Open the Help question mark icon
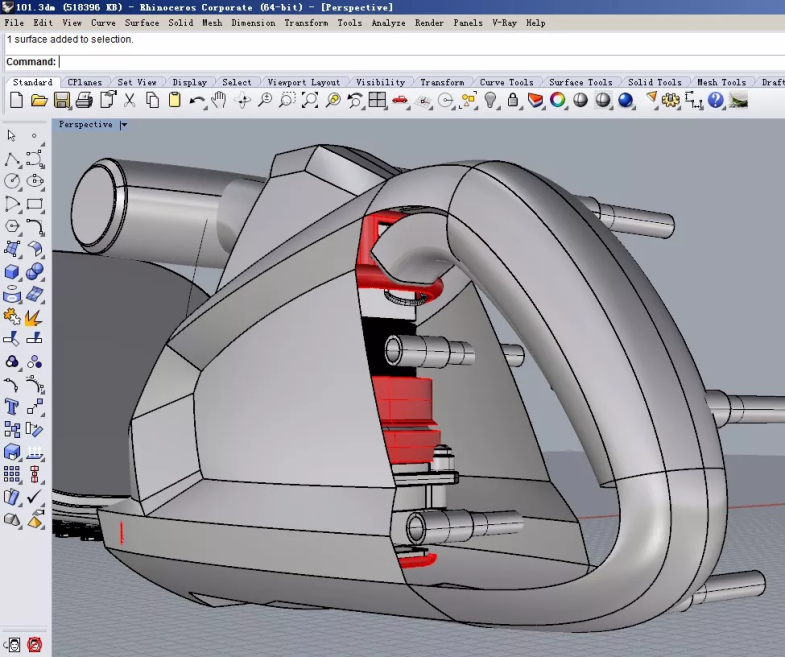 click(x=716, y=100)
